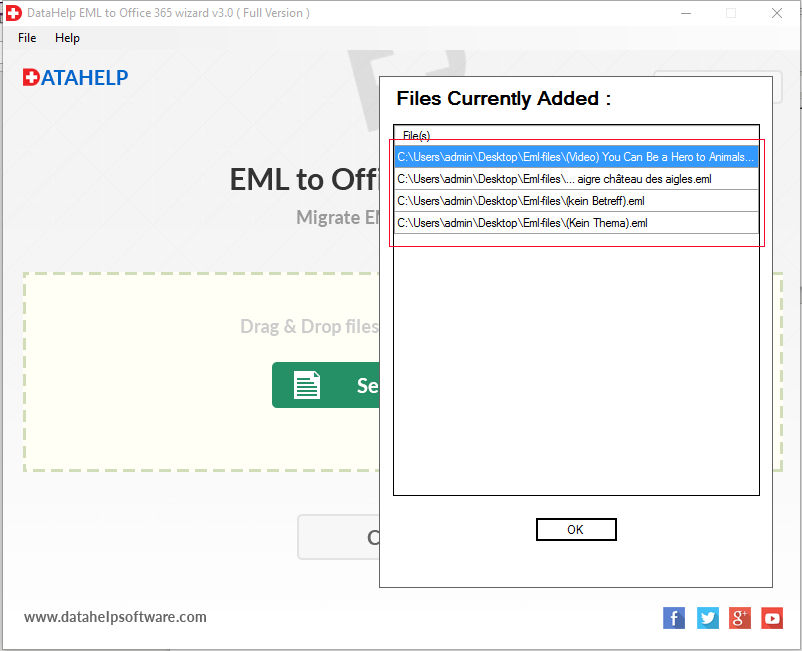This screenshot has height=651, width=802.
Task: Click the OK button in the files dialog
Action: pyautogui.click(x=576, y=529)
